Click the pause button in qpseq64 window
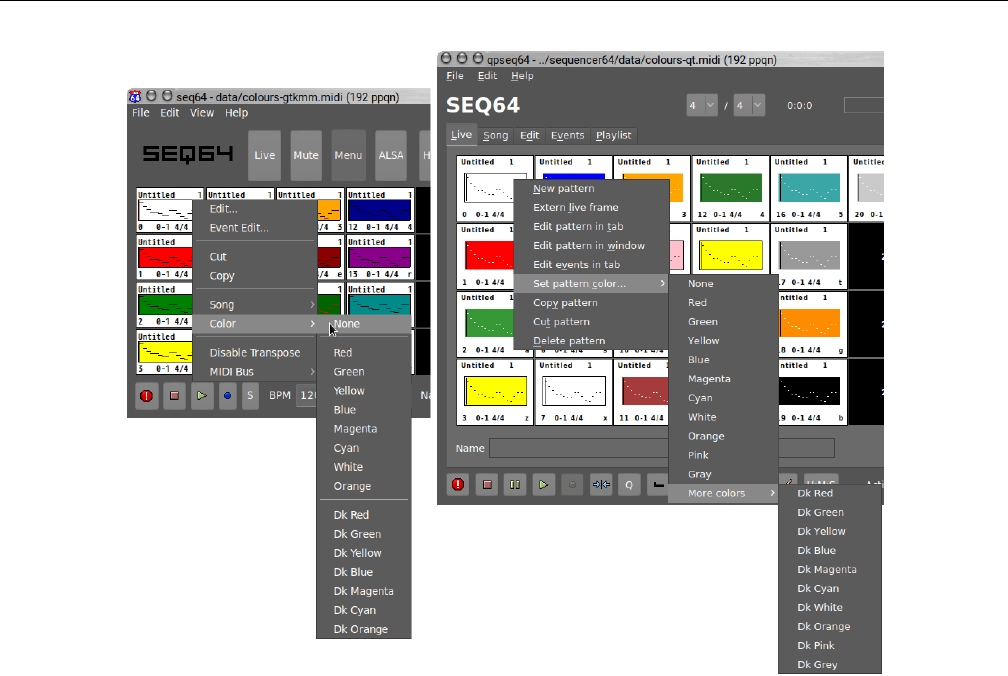Image resolution: width=1008 pixels, height=676 pixels. [x=515, y=485]
